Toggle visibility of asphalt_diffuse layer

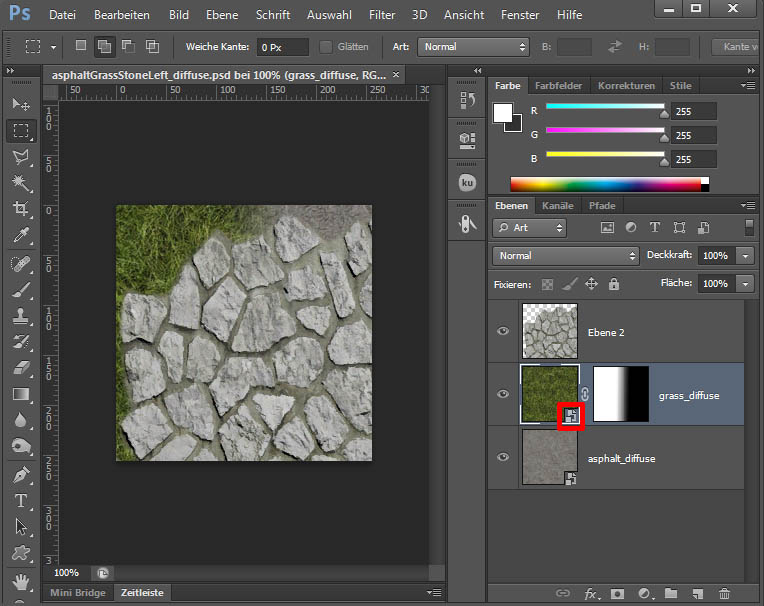[x=504, y=458]
